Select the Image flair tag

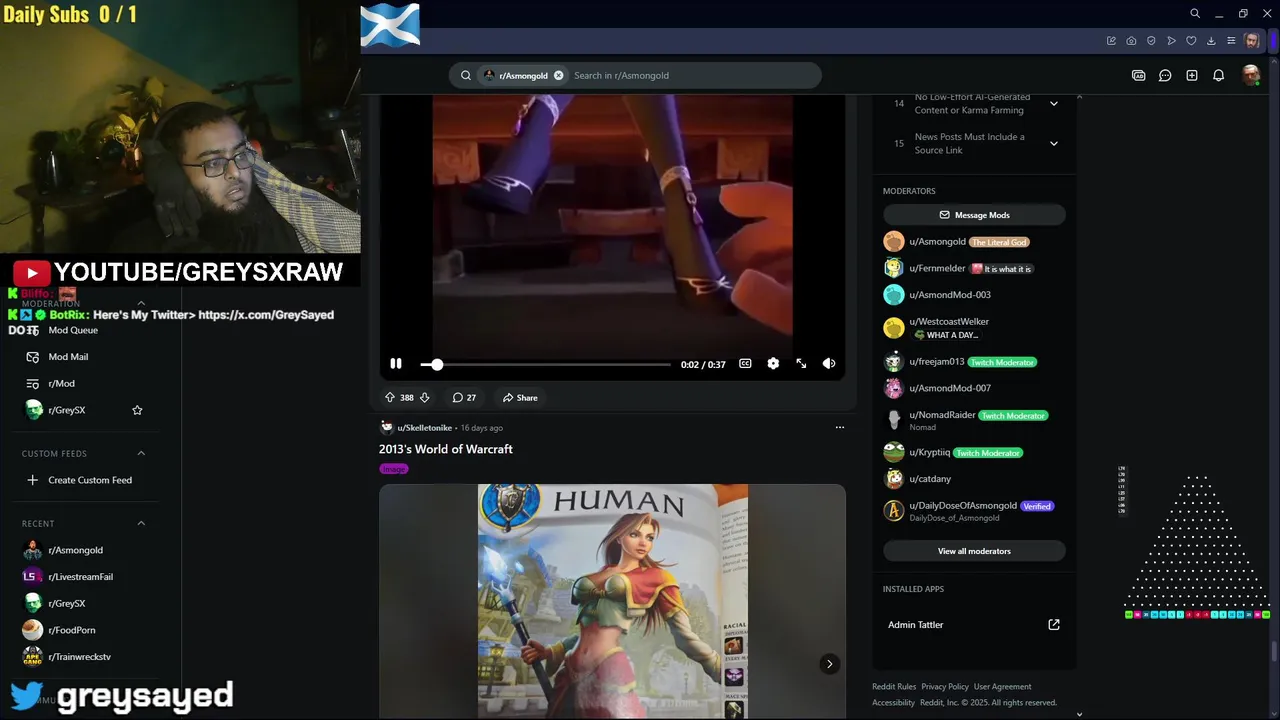pos(394,469)
